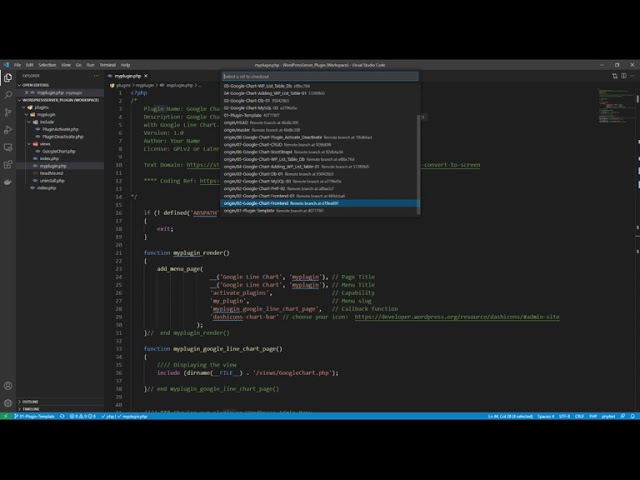The width and height of the screenshot is (640, 480).
Task: Open GoogleChart.php in the views folder
Action: pyautogui.click(x=59, y=151)
